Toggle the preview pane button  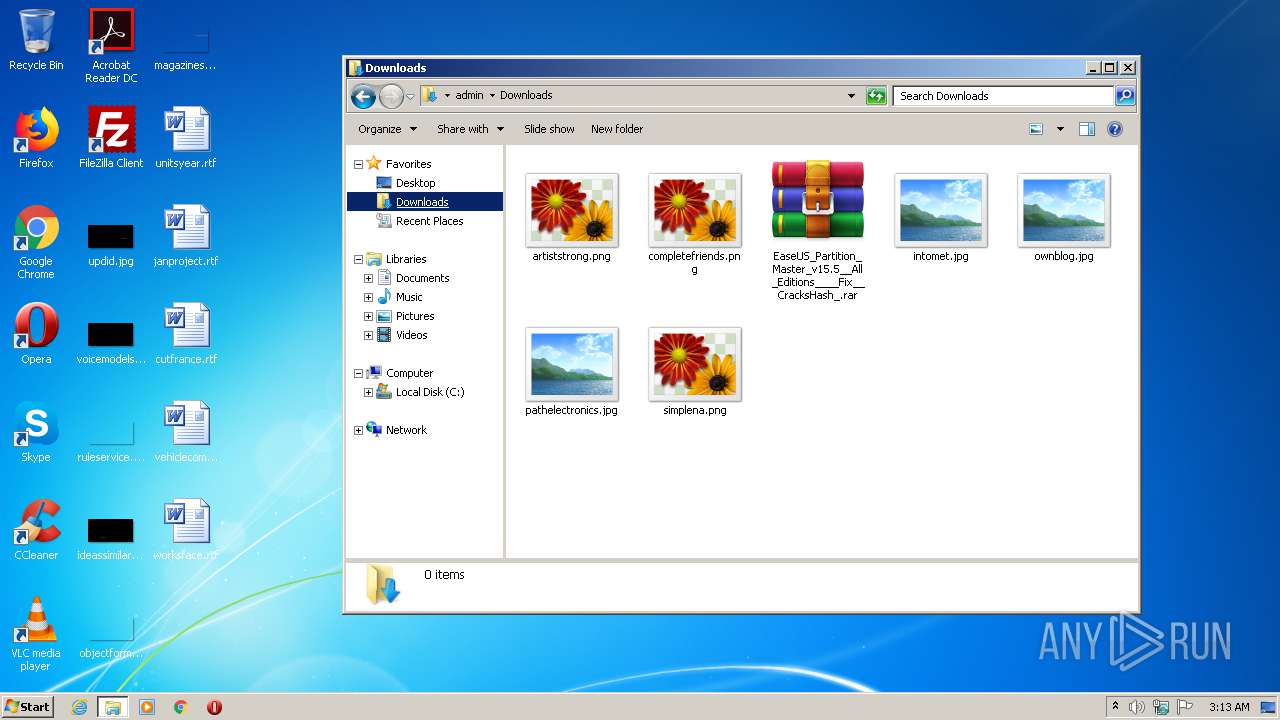[x=1087, y=129]
